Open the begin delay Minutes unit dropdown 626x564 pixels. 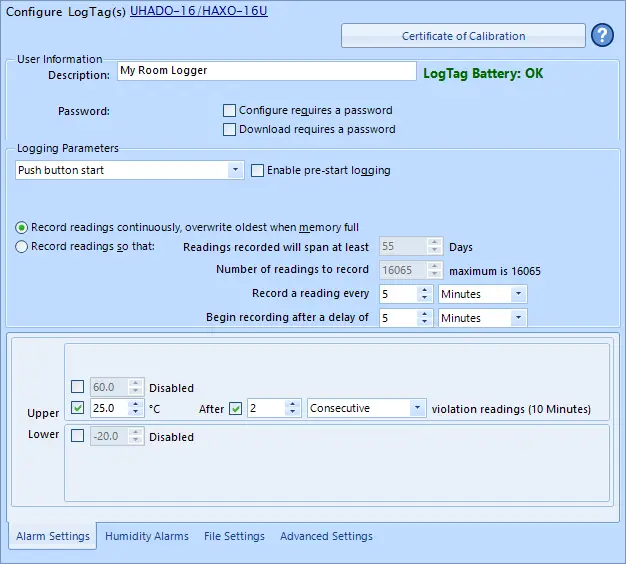(x=517, y=318)
